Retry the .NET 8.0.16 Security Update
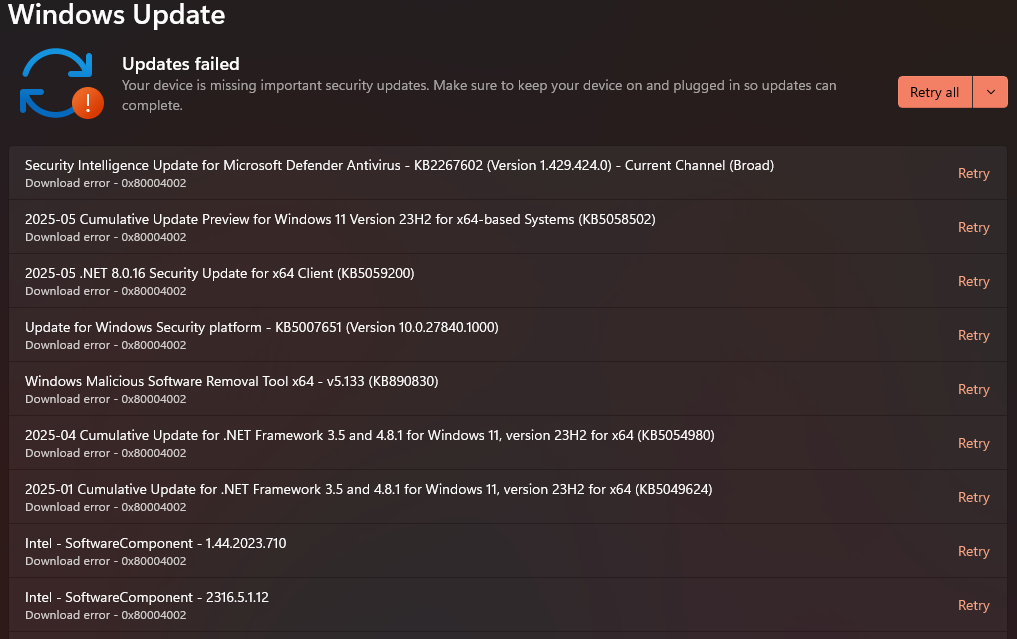 [x=973, y=281]
